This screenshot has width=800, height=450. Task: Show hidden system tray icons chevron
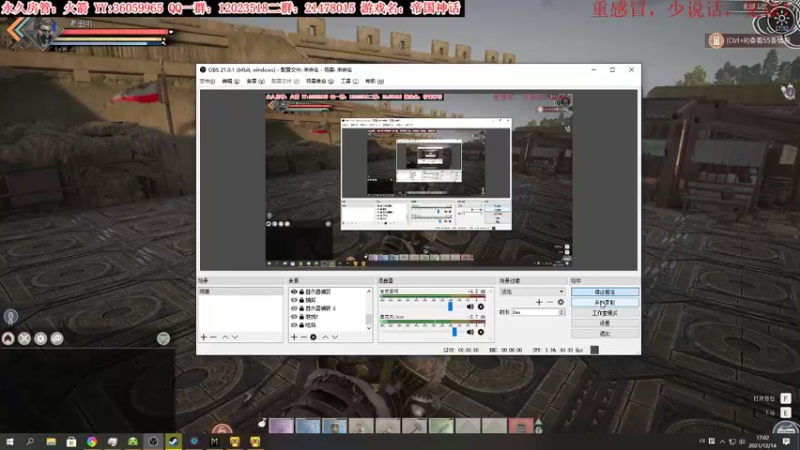coord(722,441)
